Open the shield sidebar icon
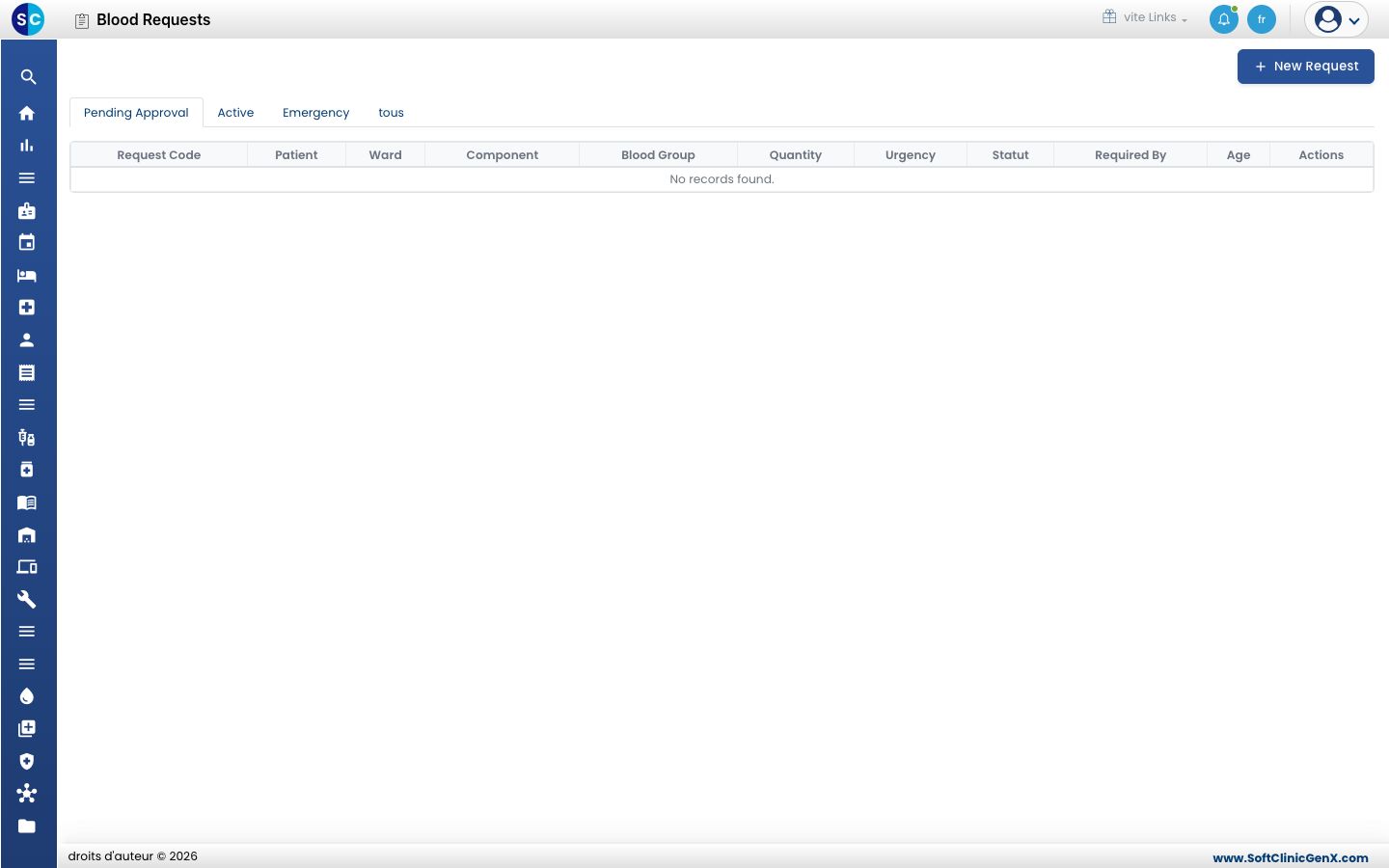 (x=27, y=761)
